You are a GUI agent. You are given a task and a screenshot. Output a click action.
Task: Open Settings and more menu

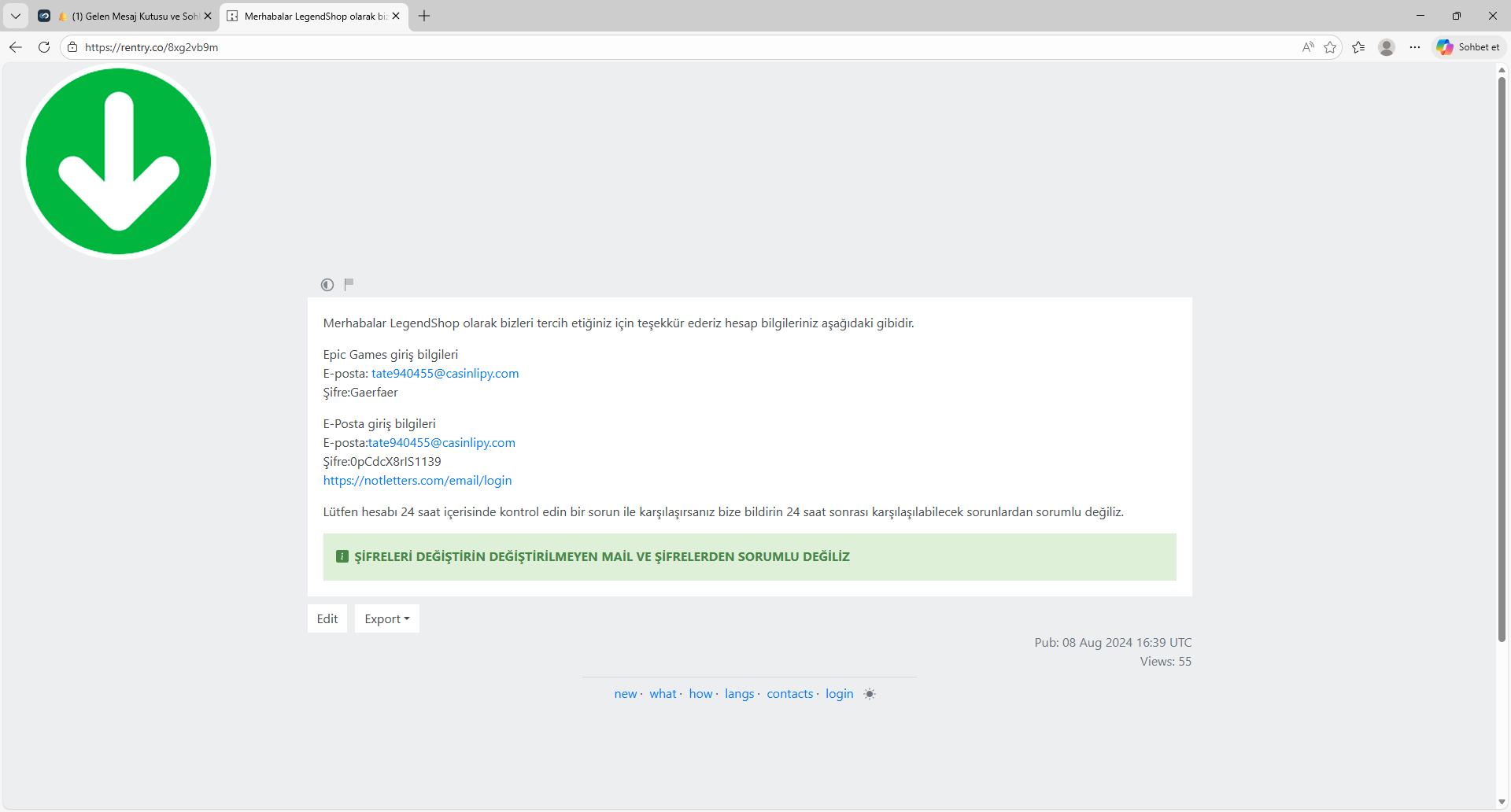point(1415,47)
